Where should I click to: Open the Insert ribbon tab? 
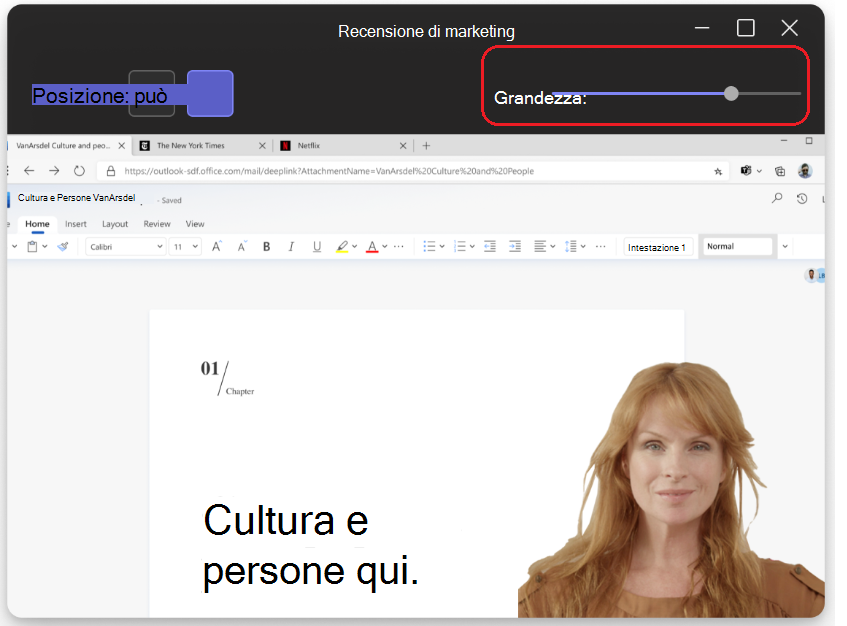(x=76, y=224)
